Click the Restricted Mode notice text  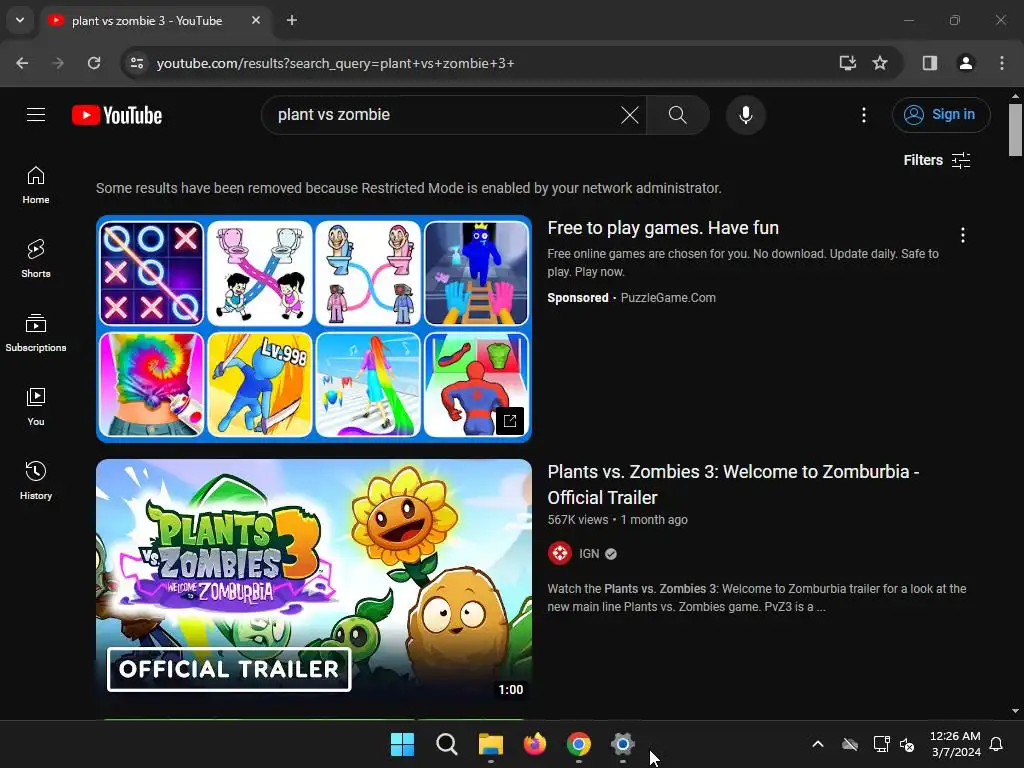[409, 188]
